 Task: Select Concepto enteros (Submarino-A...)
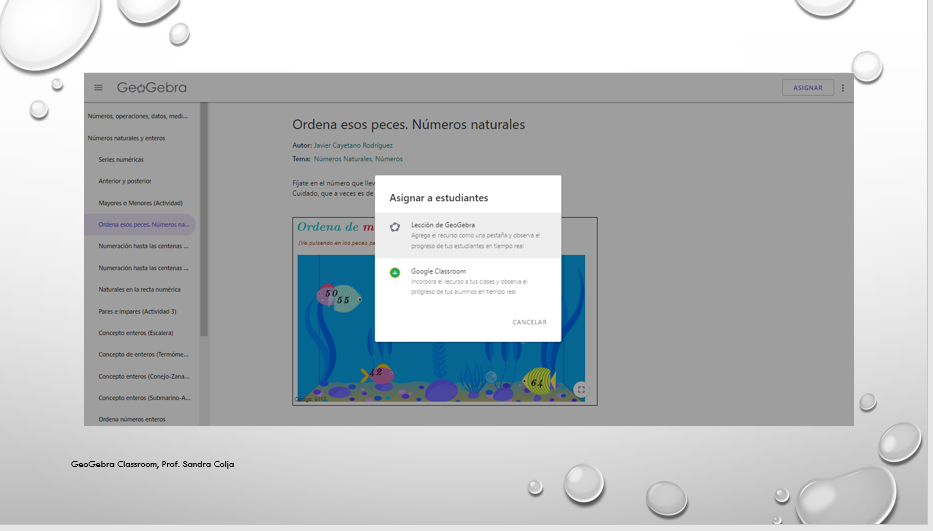(145, 398)
